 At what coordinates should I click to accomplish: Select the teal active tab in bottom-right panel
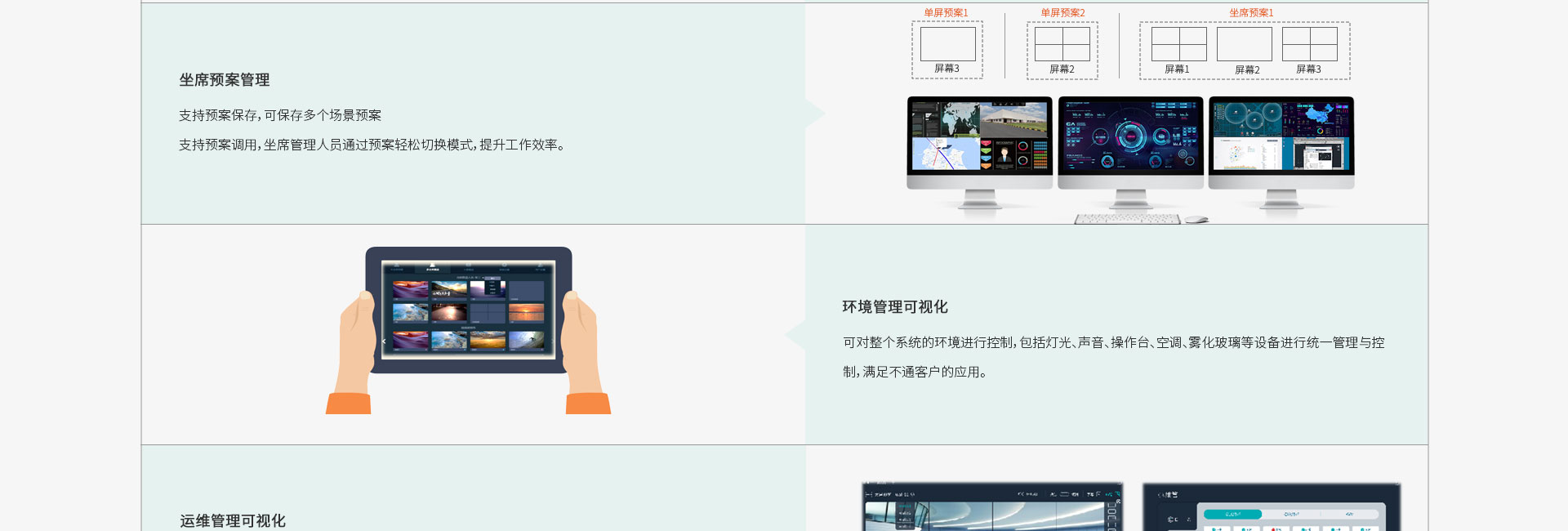tap(1232, 514)
